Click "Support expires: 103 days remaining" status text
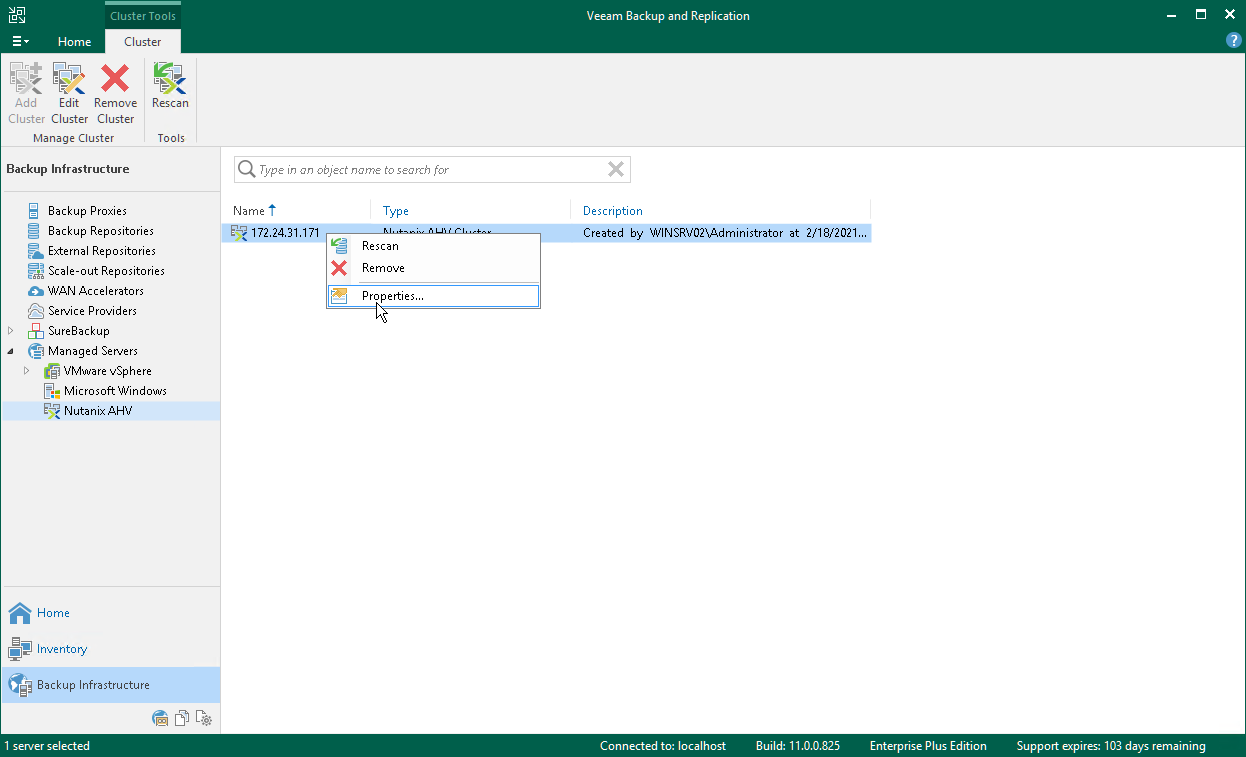Image resolution: width=1246 pixels, height=757 pixels. coord(1111,746)
